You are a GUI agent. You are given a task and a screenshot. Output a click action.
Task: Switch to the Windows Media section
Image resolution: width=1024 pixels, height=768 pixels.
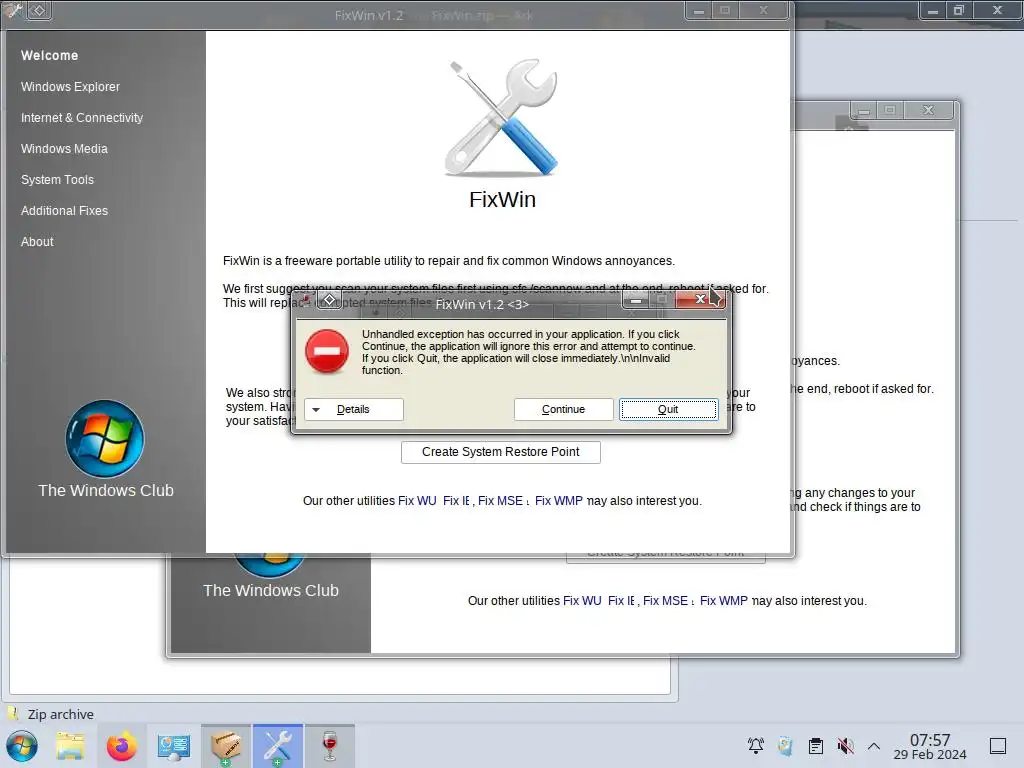pyautogui.click(x=64, y=149)
